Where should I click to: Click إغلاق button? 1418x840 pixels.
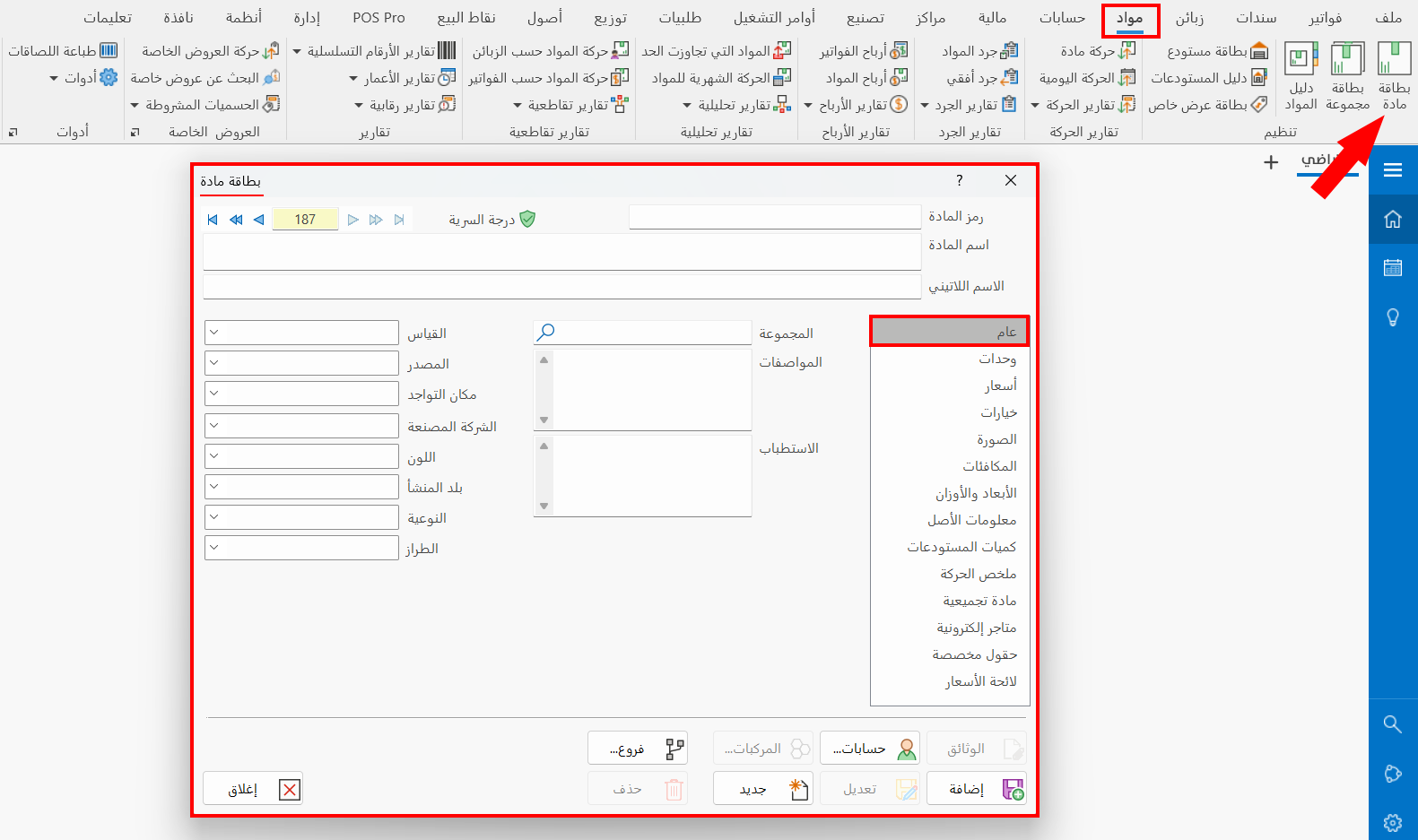point(253,789)
